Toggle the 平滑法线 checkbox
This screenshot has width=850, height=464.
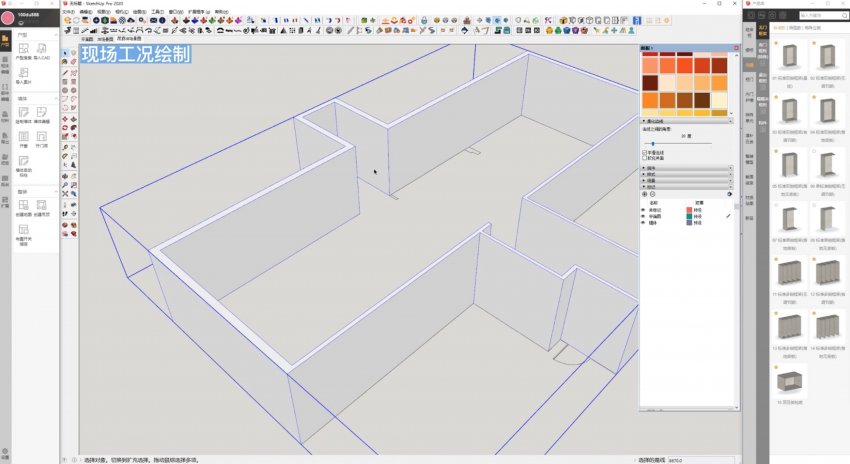645,153
